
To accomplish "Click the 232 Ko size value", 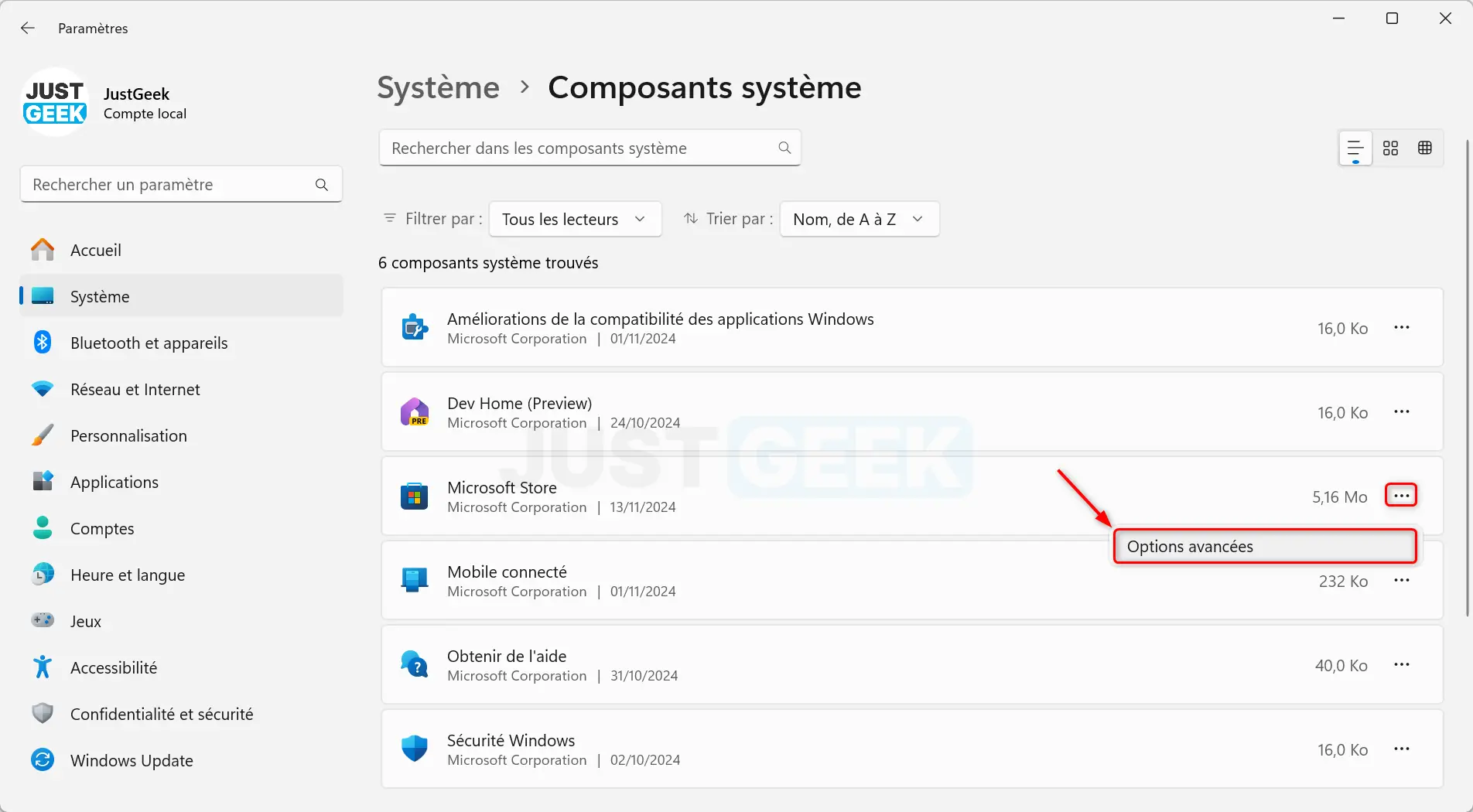I will (x=1343, y=582).
